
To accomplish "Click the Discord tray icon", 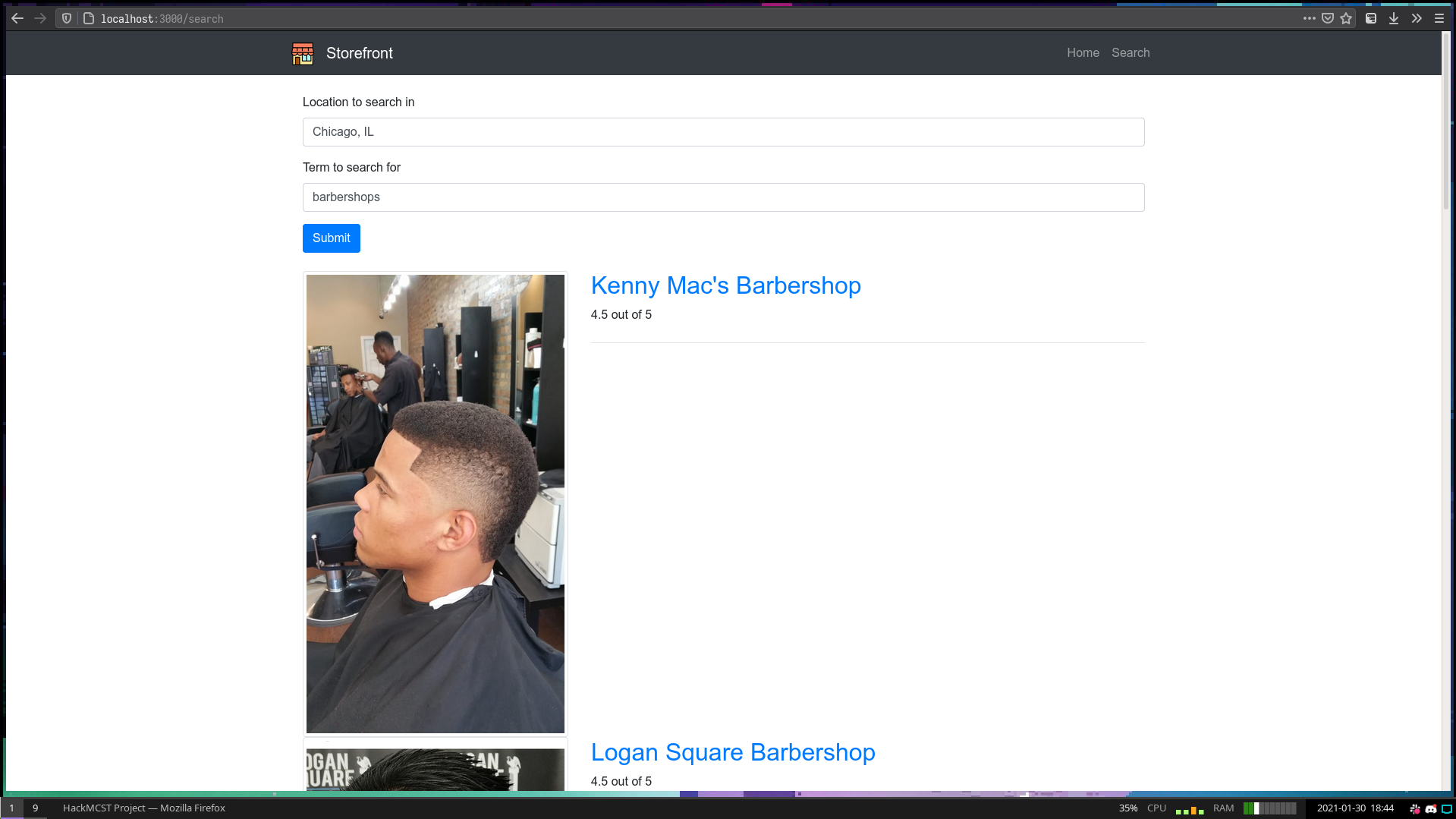I will point(1431,808).
